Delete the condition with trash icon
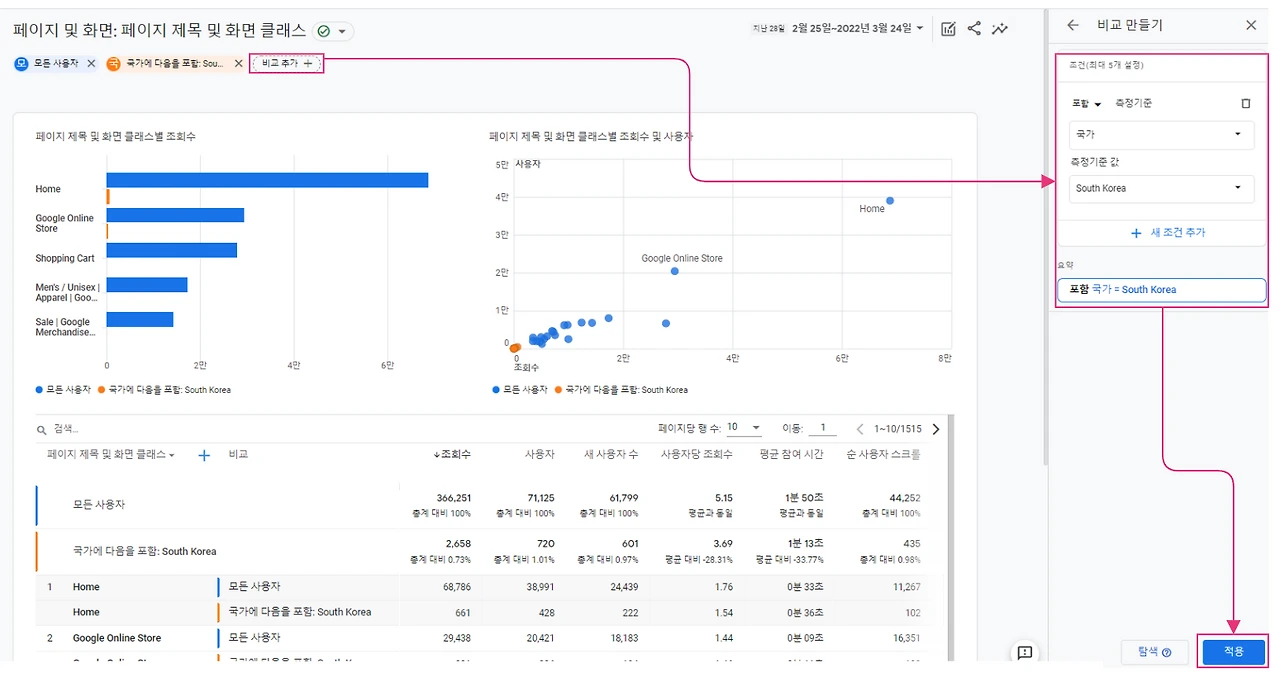This screenshot has height=677, width=1280. pyautogui.click(x=1245, y=103)
